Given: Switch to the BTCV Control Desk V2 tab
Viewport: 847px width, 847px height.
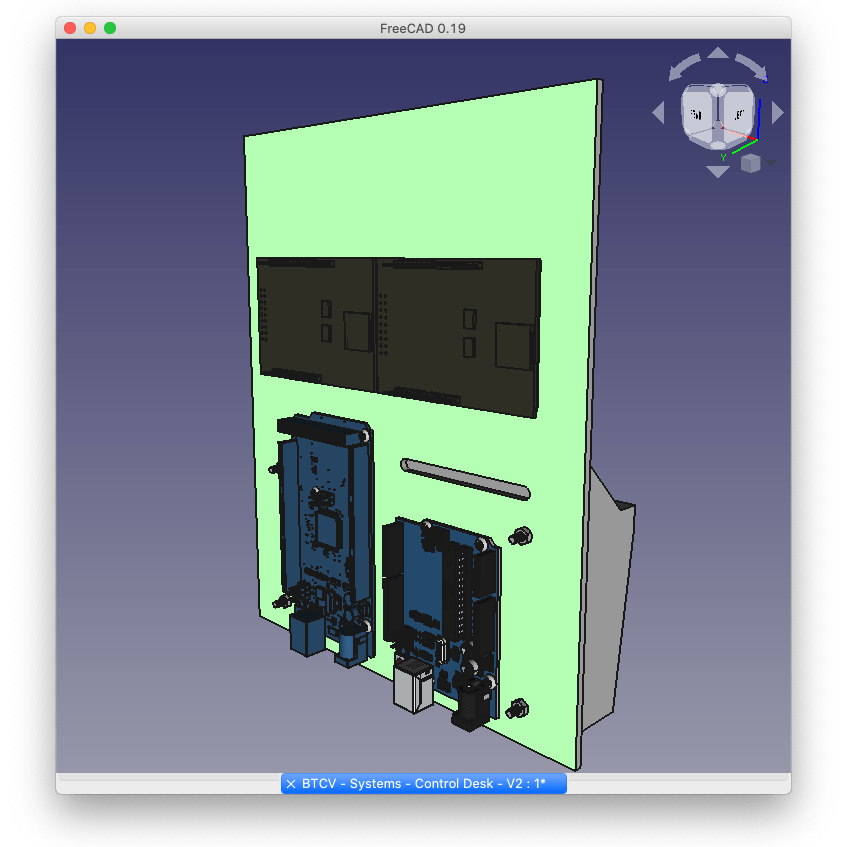Looking at the screenshot, I should pos(430,784).
